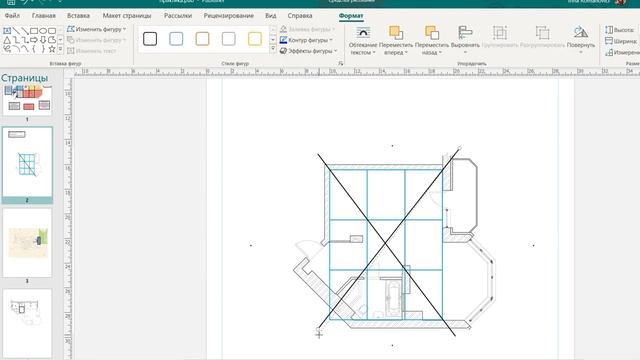The height and width of the screenshot is (360, 640).
Task: Switch to the Вставка tab
Action: point(78,16)
